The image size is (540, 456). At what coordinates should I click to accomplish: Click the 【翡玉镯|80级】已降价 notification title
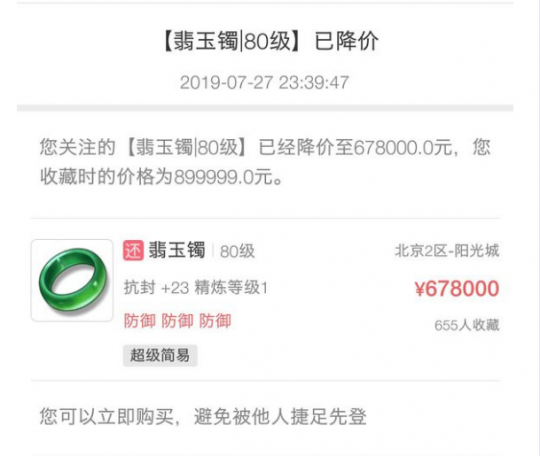(x=270, y=41)
